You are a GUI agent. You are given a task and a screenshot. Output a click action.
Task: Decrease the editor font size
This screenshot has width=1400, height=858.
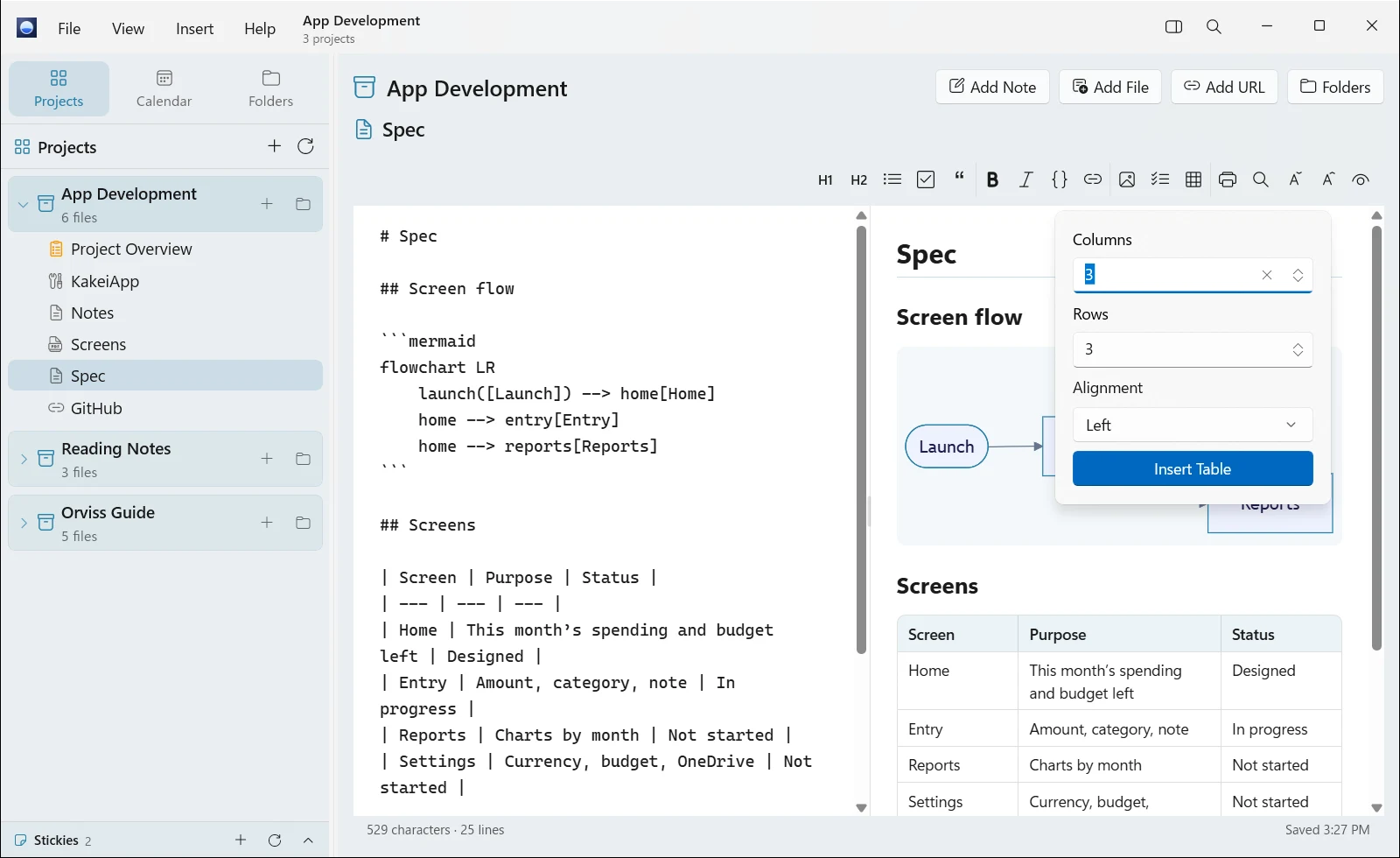pos(1295,179)
